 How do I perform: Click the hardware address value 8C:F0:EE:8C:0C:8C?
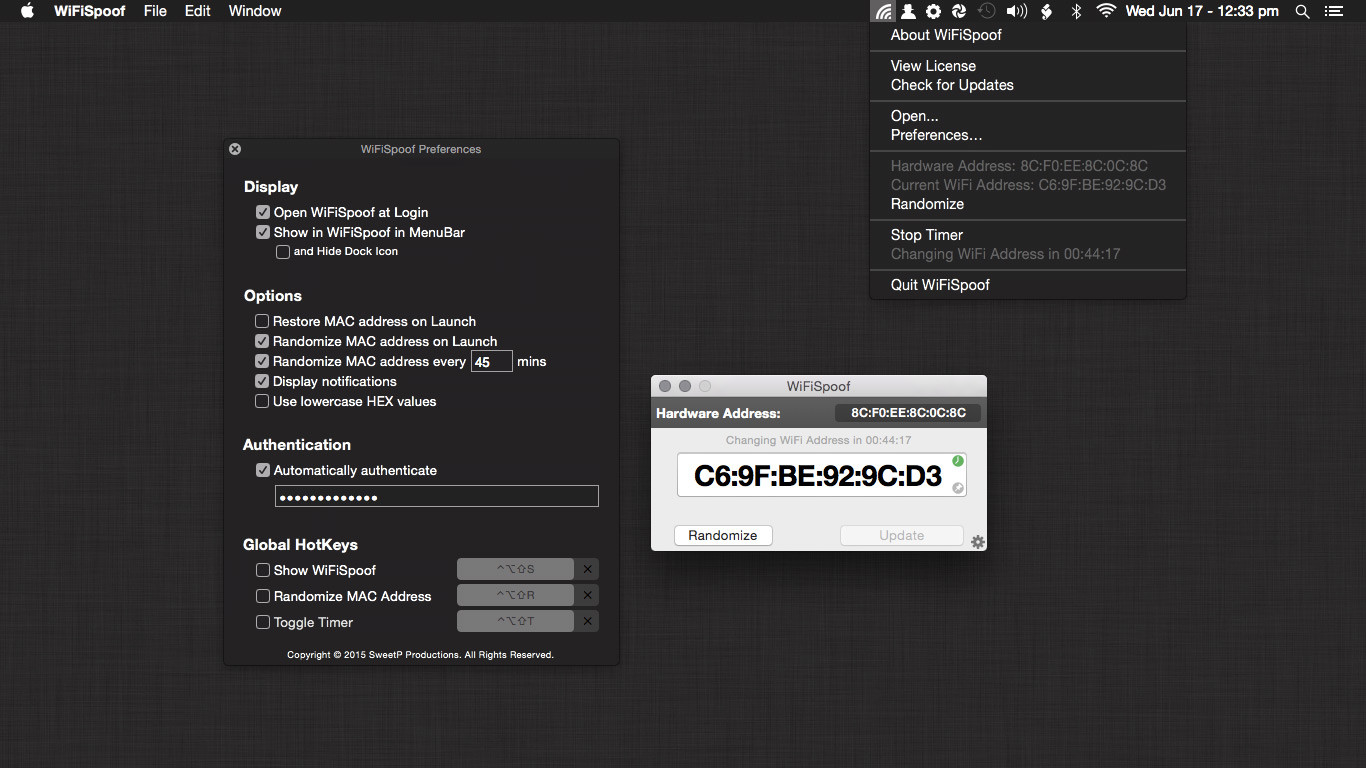(x=908, y=413)
